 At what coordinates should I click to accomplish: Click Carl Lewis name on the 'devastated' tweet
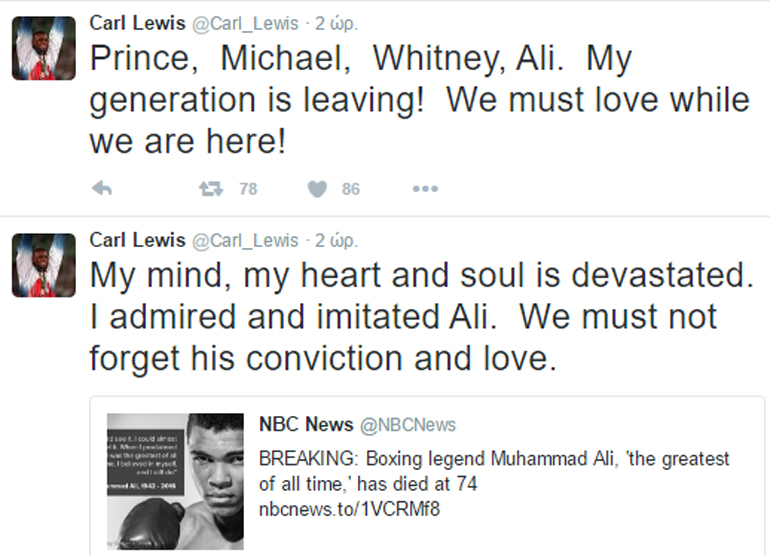pos(137,240)
